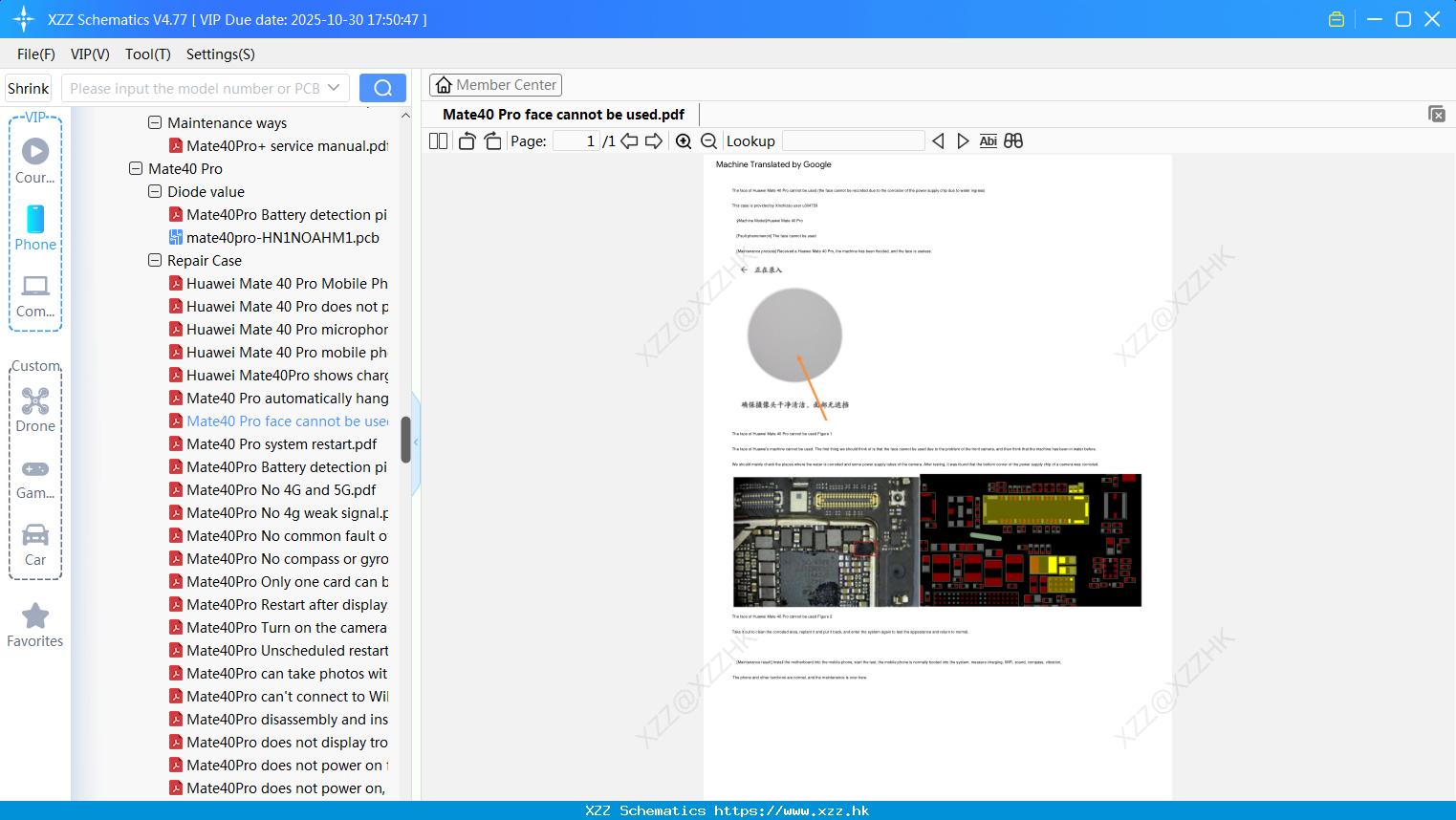Open the Courses sidebar section
The width and height of the screenshot is (1456, 820).
[35, 161]
